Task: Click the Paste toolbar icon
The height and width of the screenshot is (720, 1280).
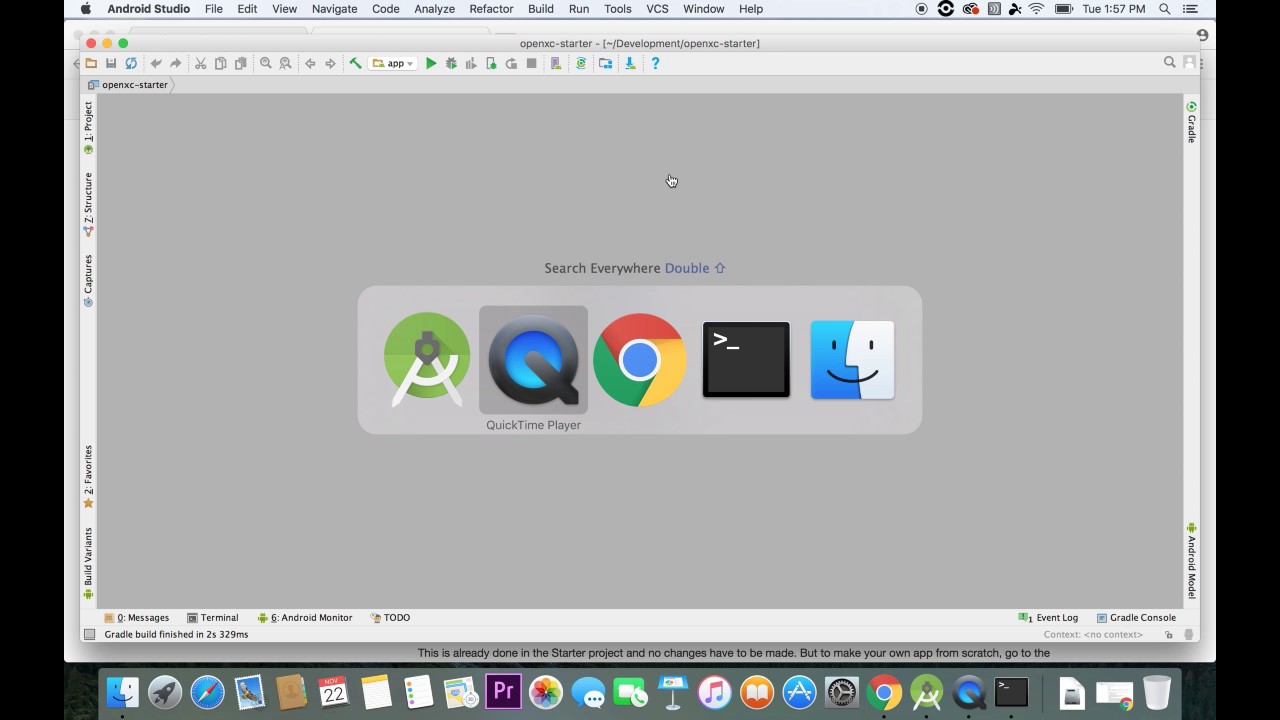Action: 241,63
